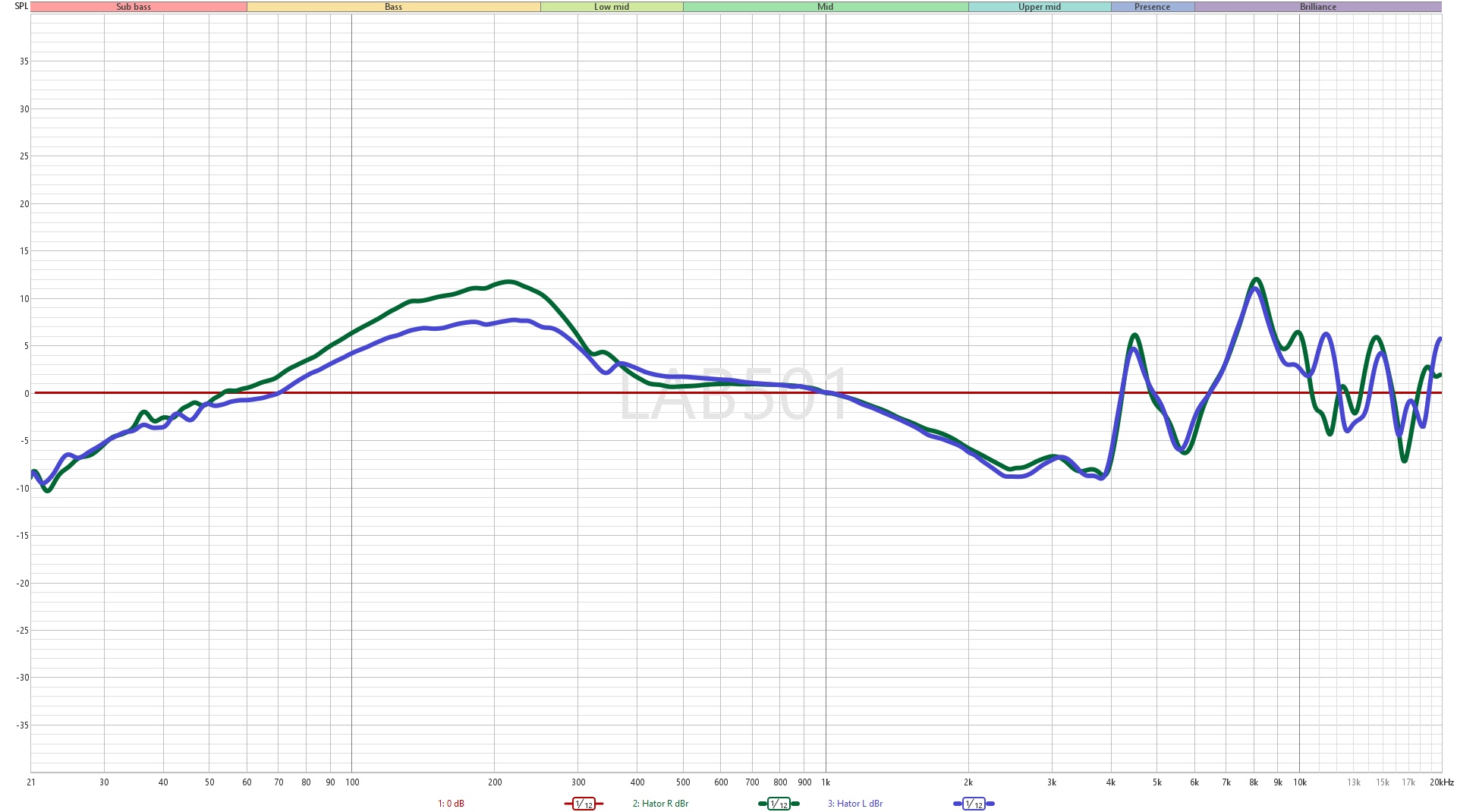Click the 300 Hz label on the frequency axis
The width and height of the screenshot is (1457, 812).
coord(578,782)
